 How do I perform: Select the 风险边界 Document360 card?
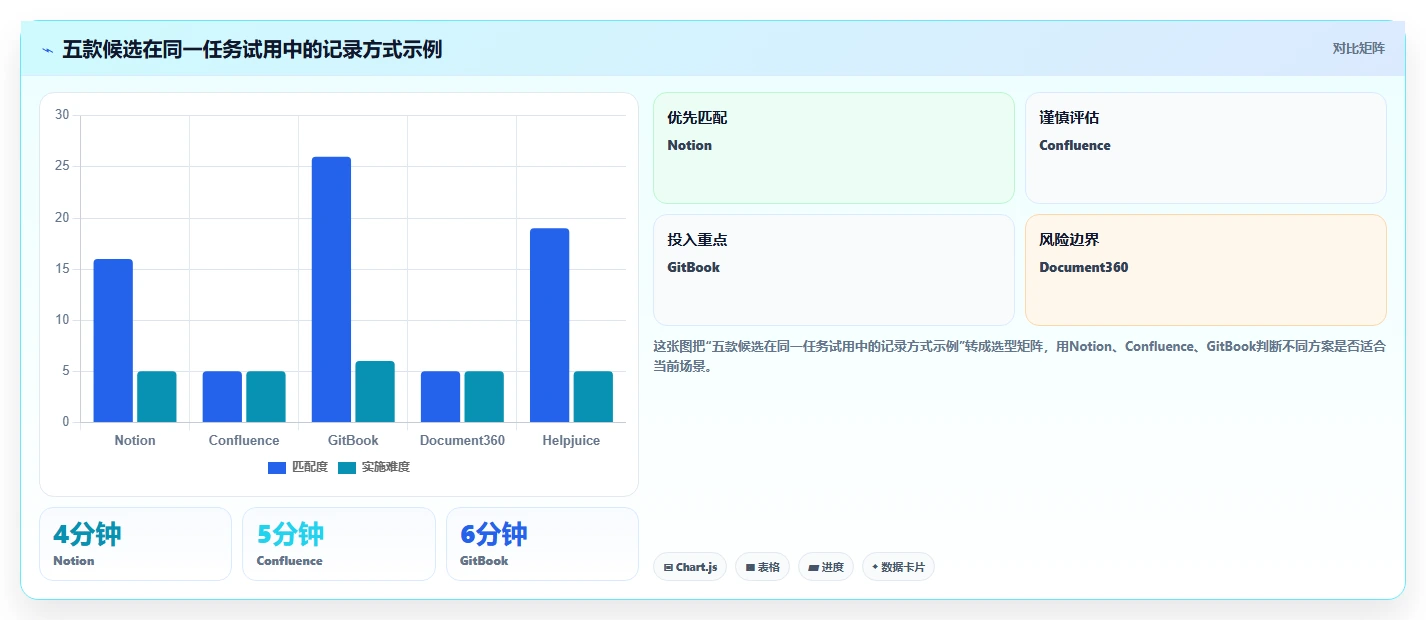coord(1206,270)
